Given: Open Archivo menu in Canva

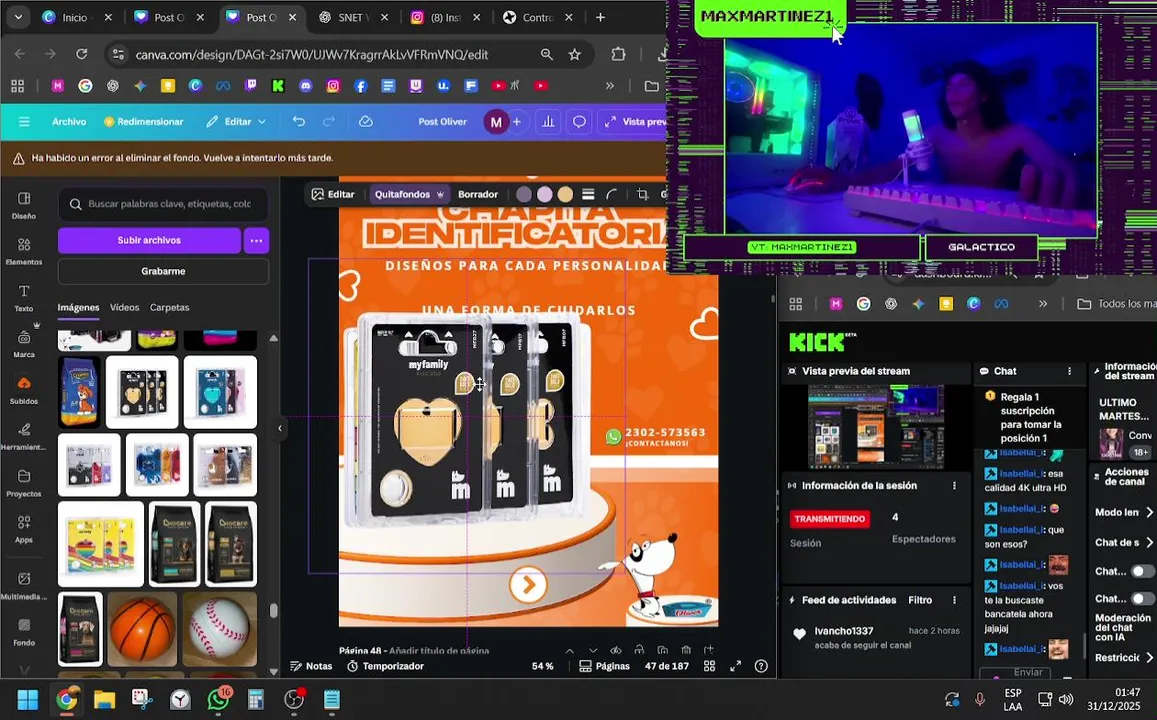Looking at the screenshot, I should point(69,122).
